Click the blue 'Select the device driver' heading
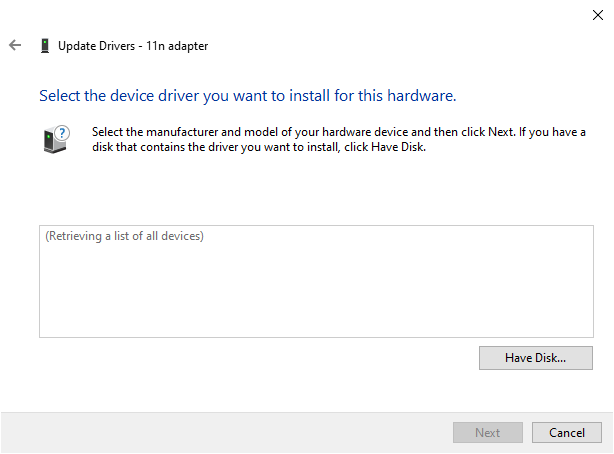Screen dimensions: 614x454 (247, 96)
